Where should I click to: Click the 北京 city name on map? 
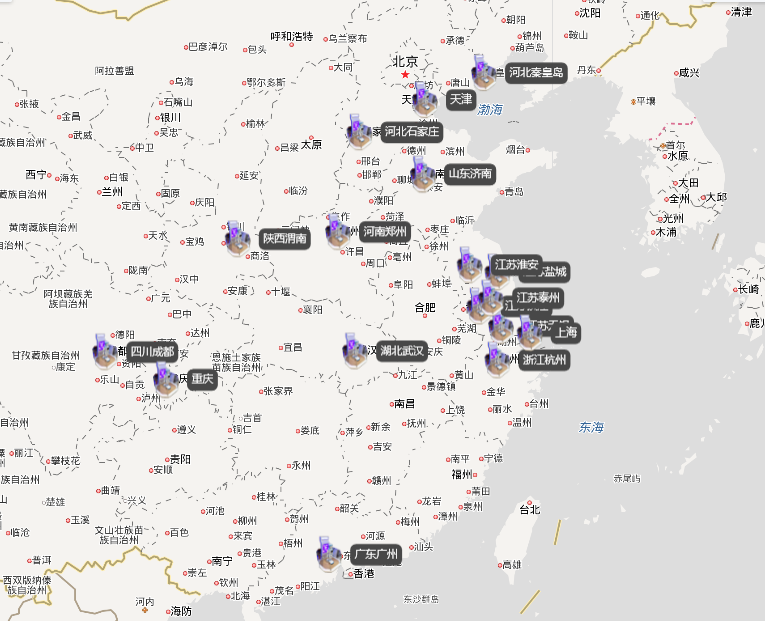[405, 61]
